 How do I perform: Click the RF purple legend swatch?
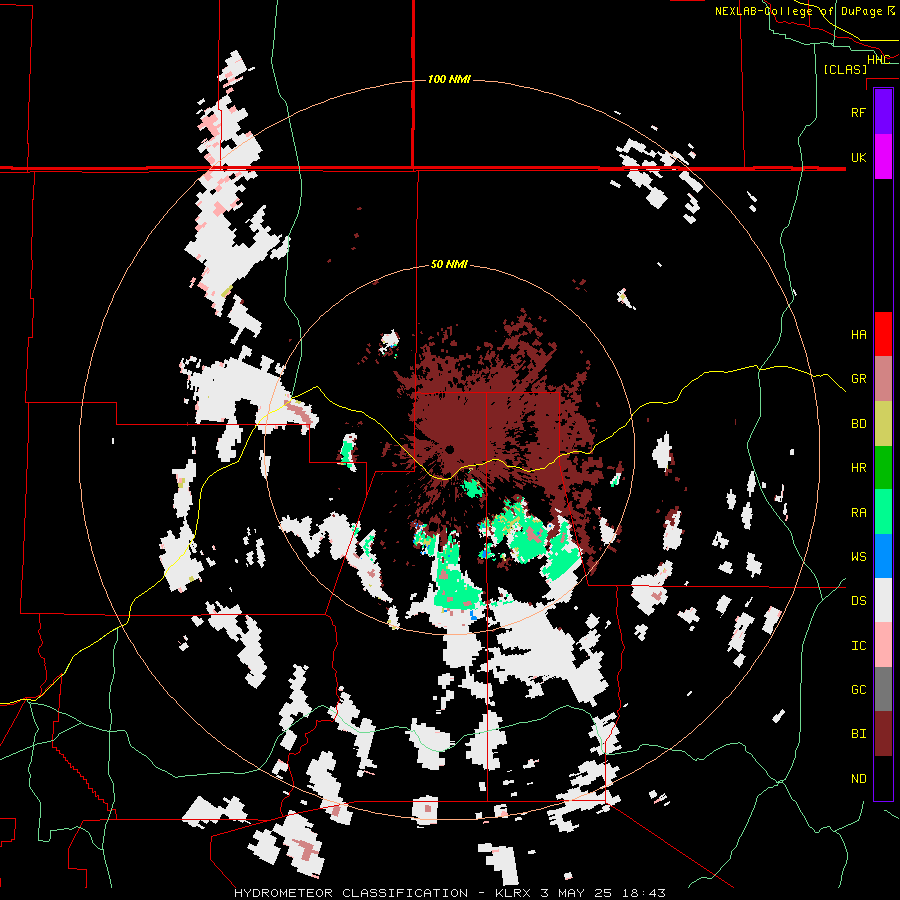pos(883,112)
